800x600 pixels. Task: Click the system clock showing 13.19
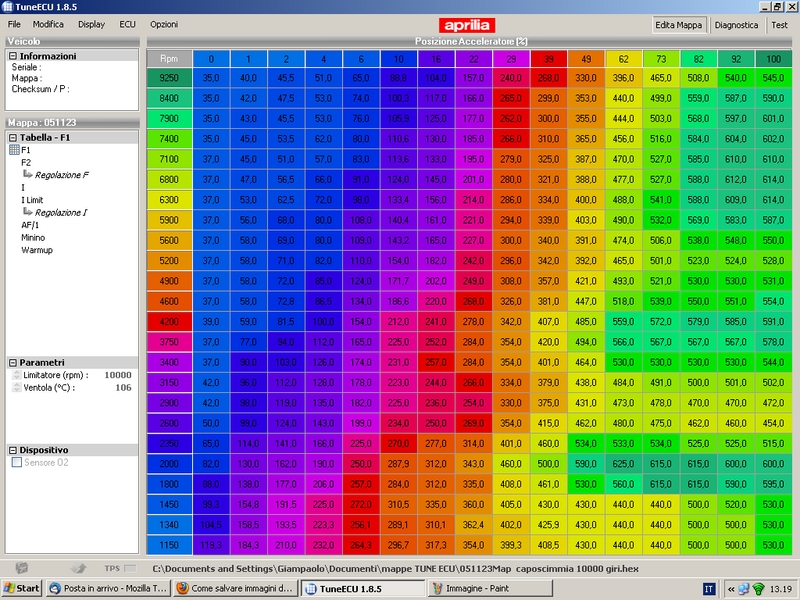click(x=781, y=589)
